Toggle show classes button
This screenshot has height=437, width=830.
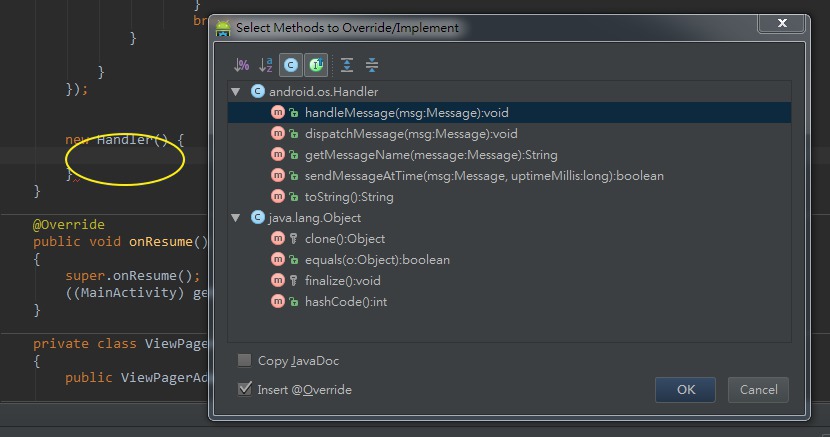[x=291, y=65]
